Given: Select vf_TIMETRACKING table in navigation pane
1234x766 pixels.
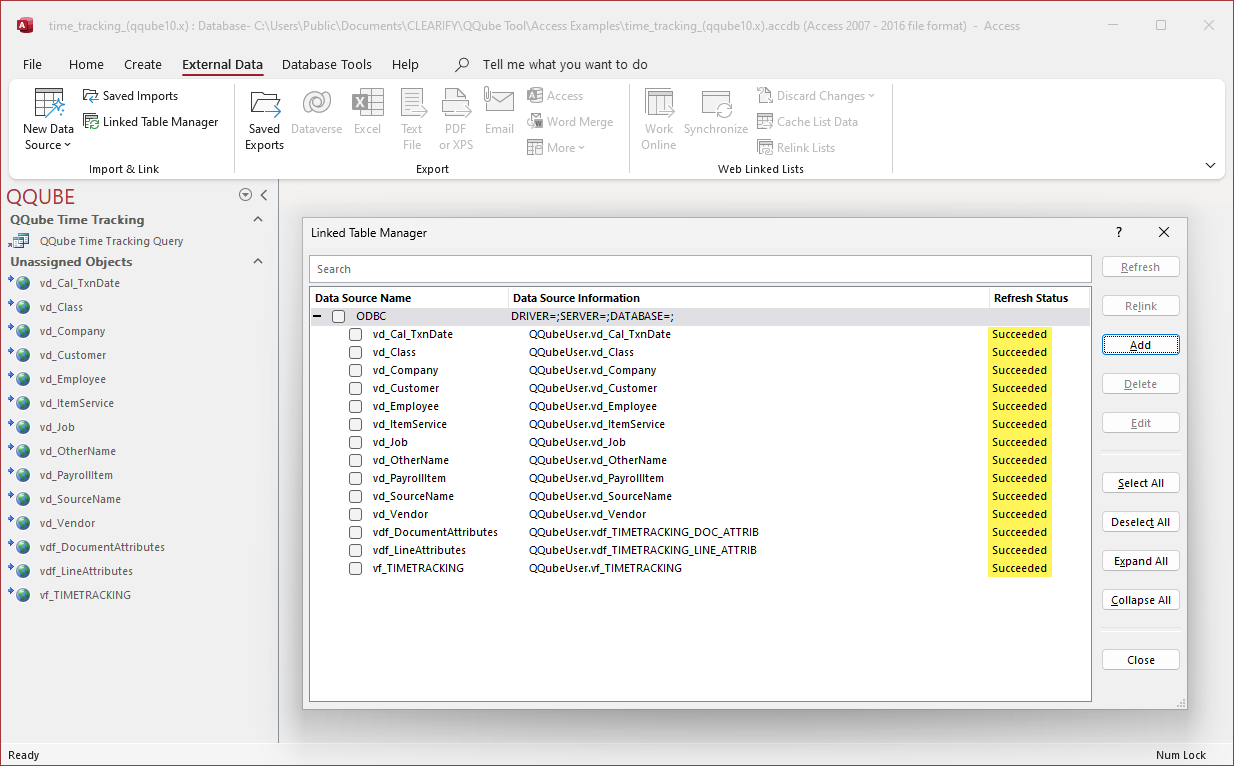Looking at the screenshot, I should pyautogui.click(x=85, y=595).
